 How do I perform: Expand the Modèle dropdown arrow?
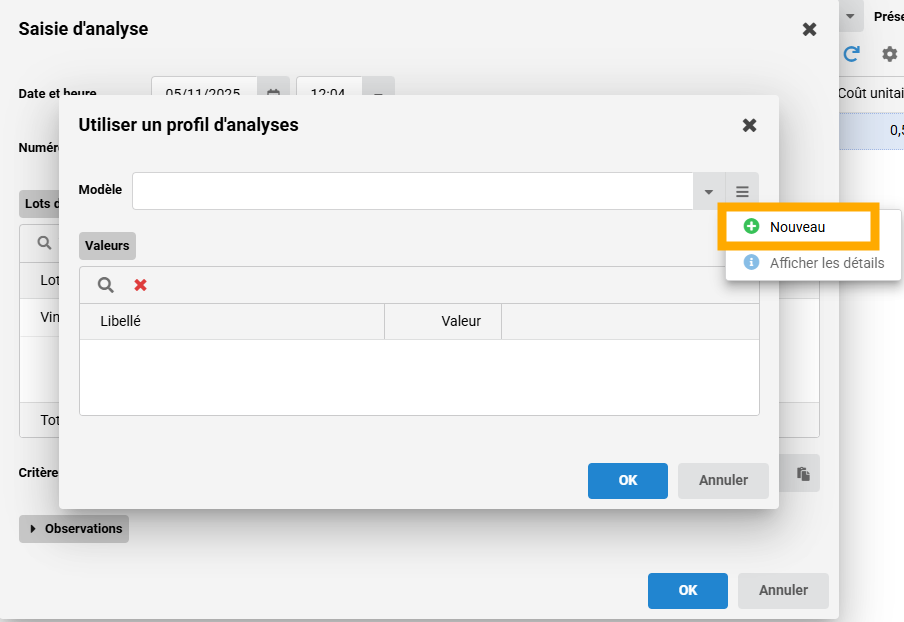(708, 191)
